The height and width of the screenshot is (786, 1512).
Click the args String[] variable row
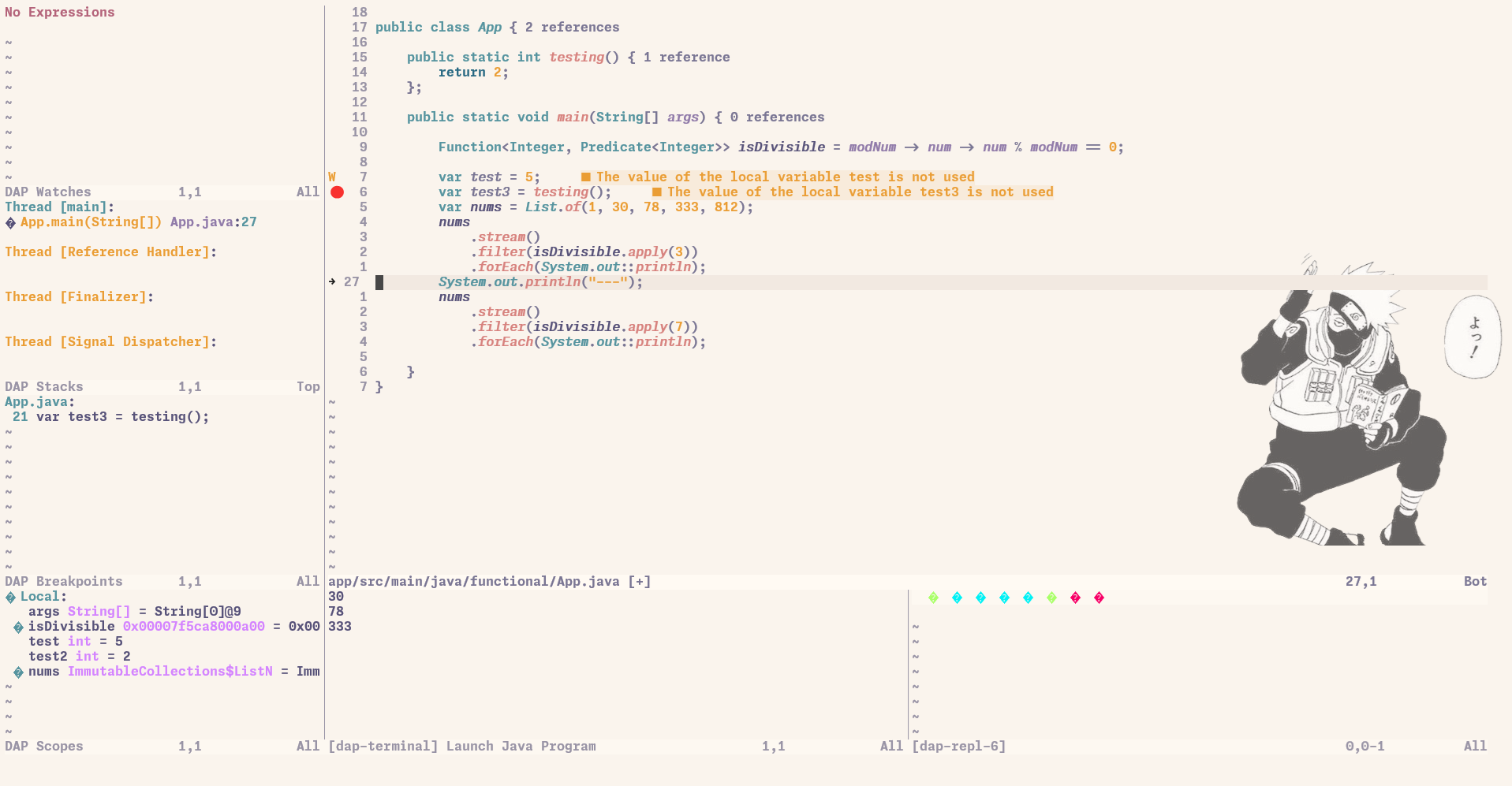tap(135, 611)
